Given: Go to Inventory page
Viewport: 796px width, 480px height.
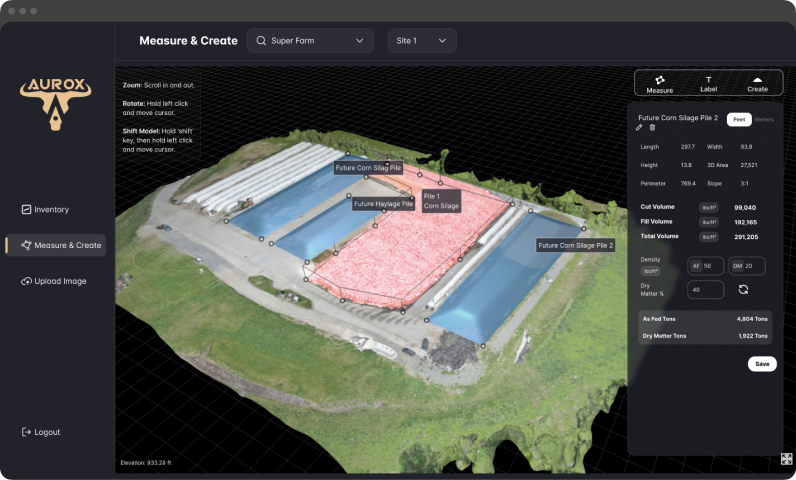Looking at the screenshot, I should coord(56,209).
